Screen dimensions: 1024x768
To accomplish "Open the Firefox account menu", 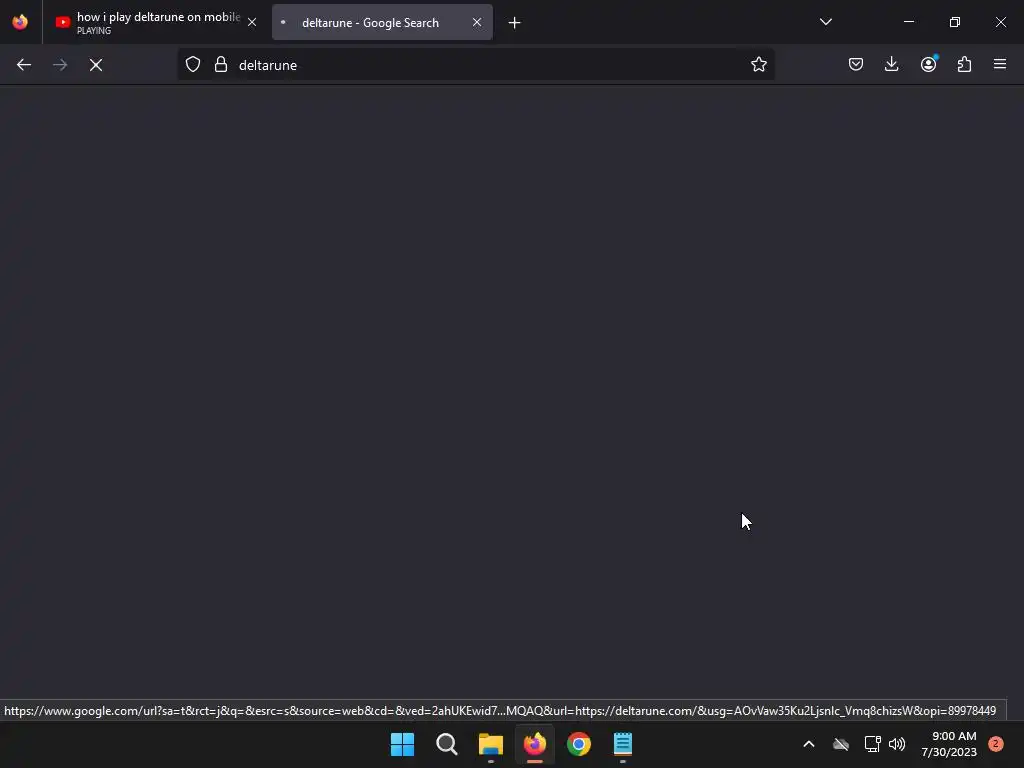I will 929,65.
